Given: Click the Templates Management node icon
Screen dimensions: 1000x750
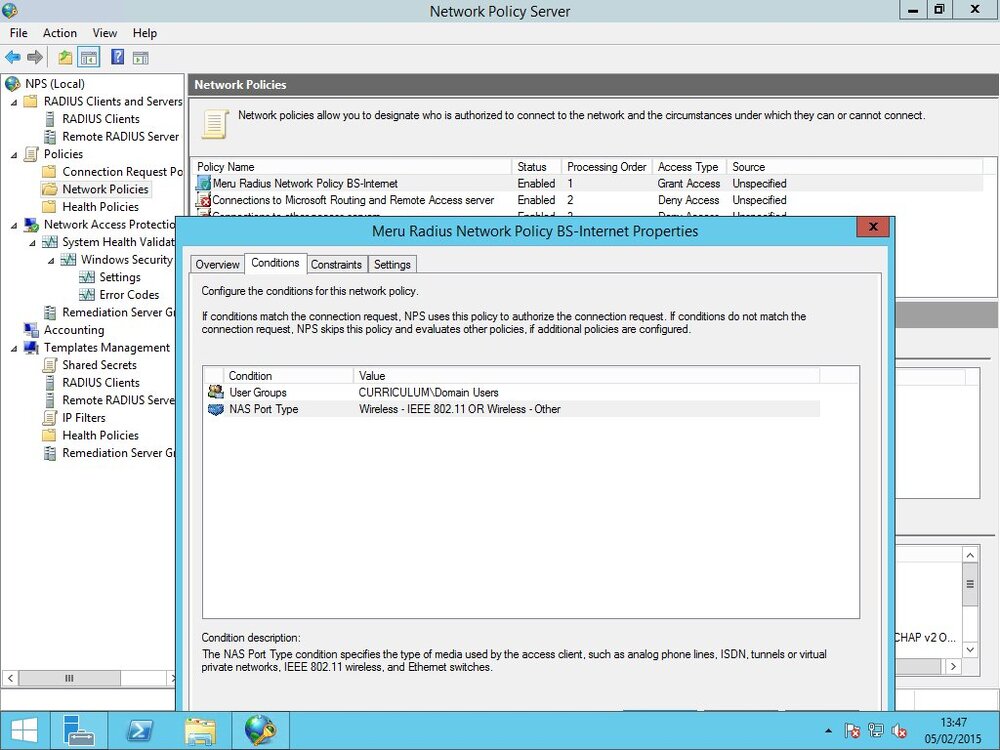Looking at the screenshot, I should (x=31, y=348).
